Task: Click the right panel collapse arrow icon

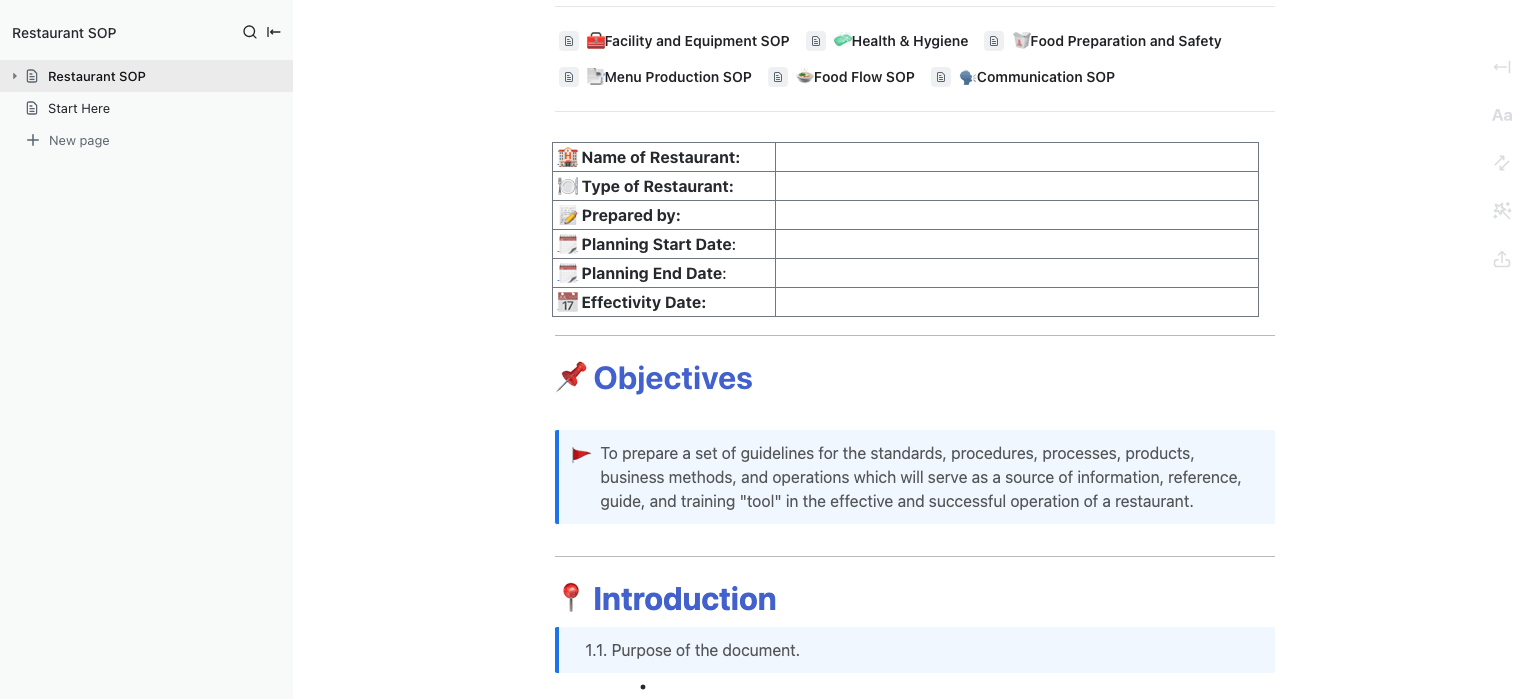Action: point(1501,67)
